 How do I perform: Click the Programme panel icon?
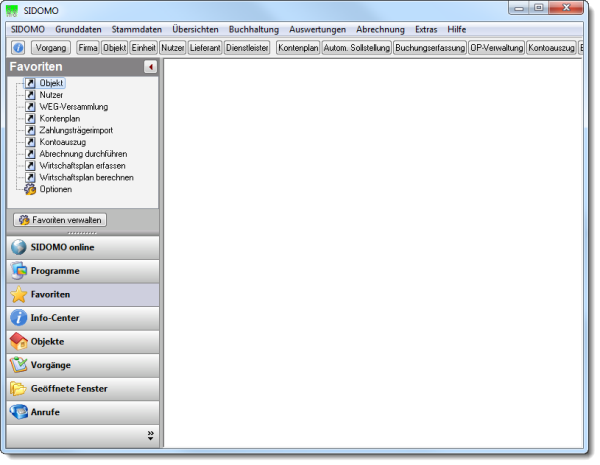coord(18,271)
